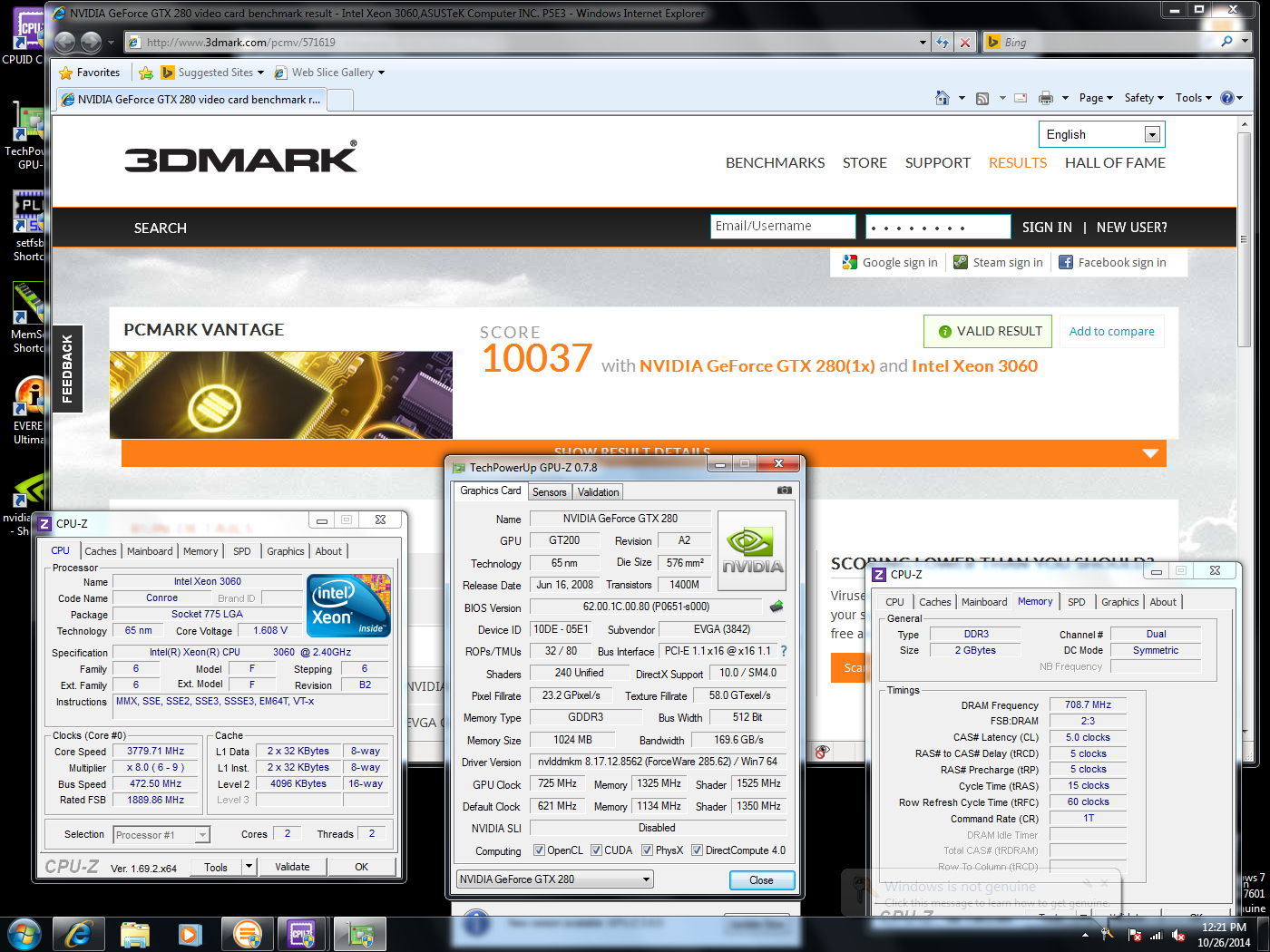
Task: Click the FEEDBACK side tab
Action: coord(67,369)
